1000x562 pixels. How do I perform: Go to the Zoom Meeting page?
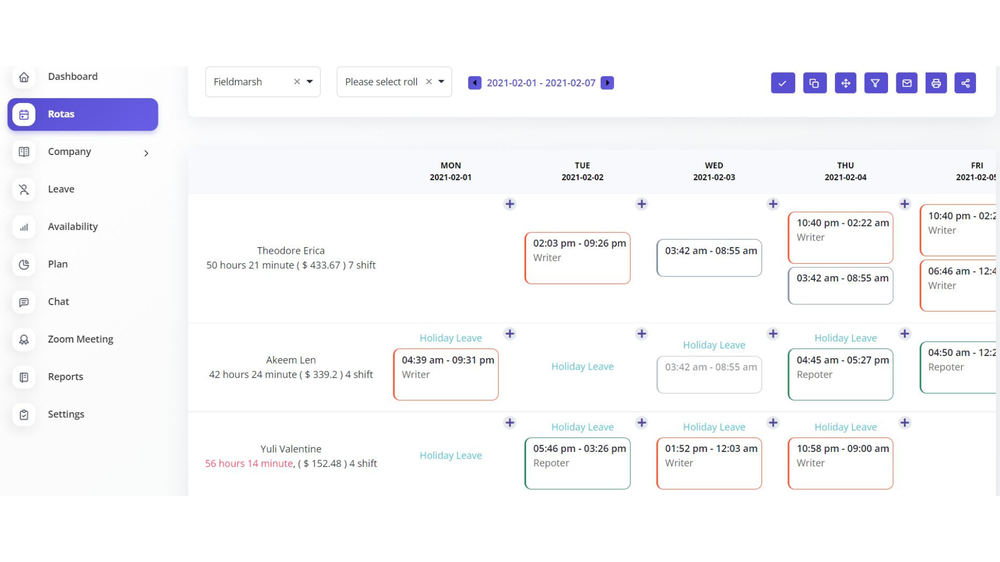[80, 339]
